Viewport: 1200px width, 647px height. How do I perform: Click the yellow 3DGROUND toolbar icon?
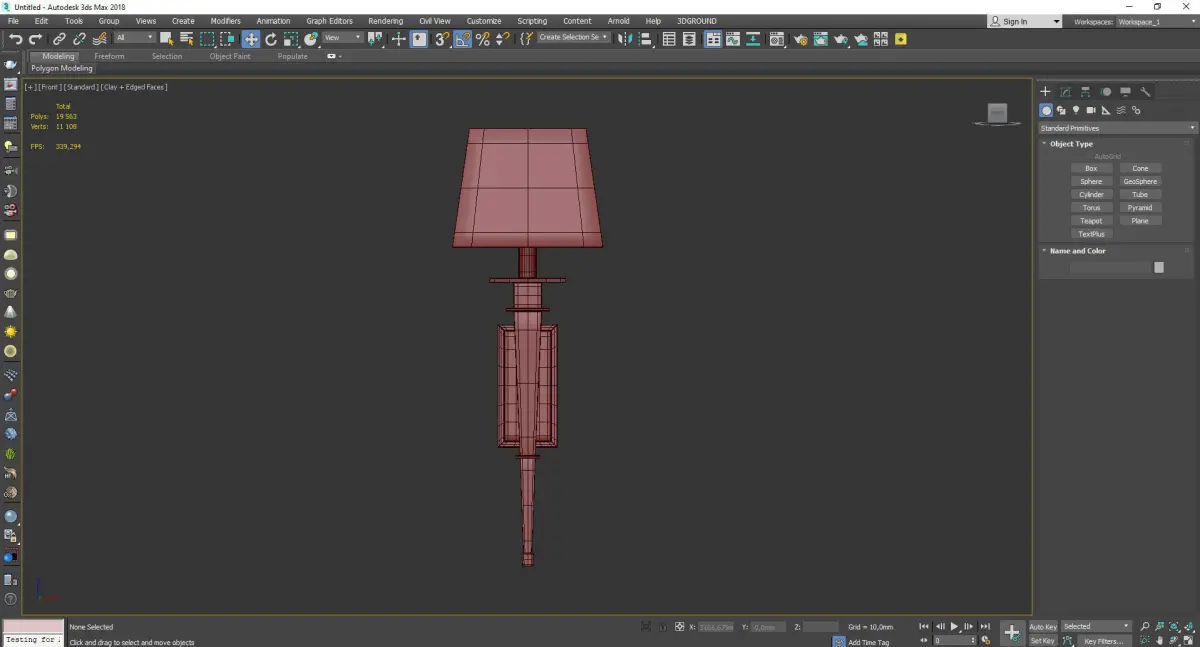point(900,39)
